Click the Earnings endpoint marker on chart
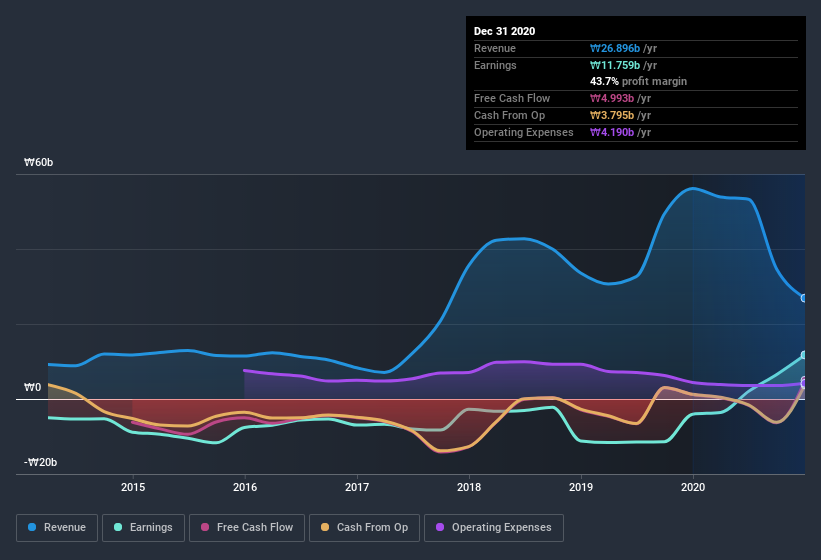 [804, 355]
